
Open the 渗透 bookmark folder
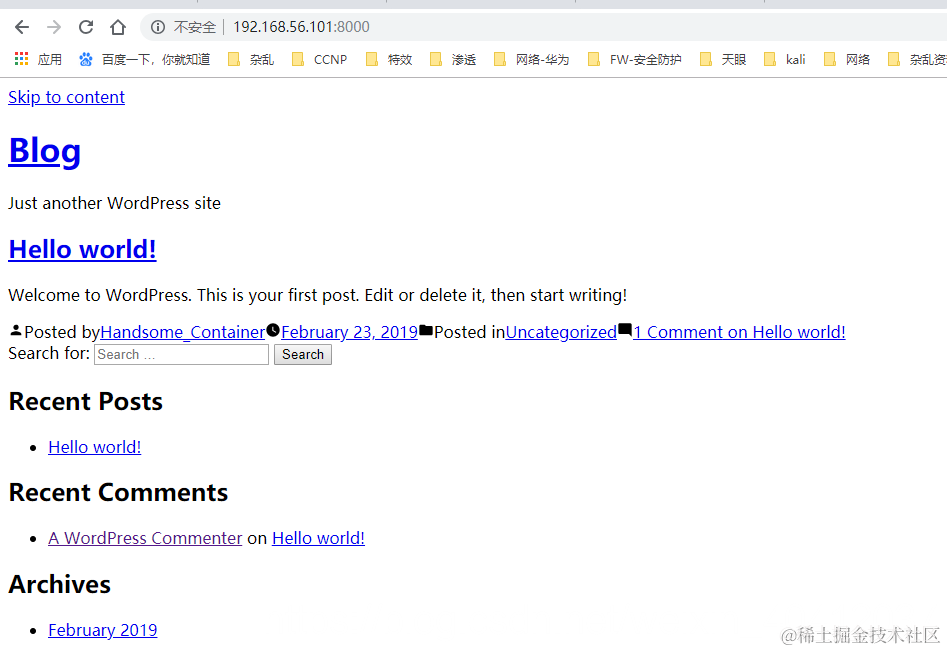[x=453, y=59]
